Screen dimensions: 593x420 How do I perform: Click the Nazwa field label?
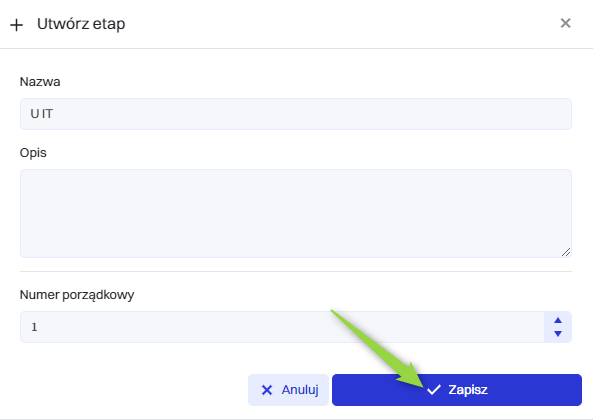pyautogui.click(x=40, y=82)
